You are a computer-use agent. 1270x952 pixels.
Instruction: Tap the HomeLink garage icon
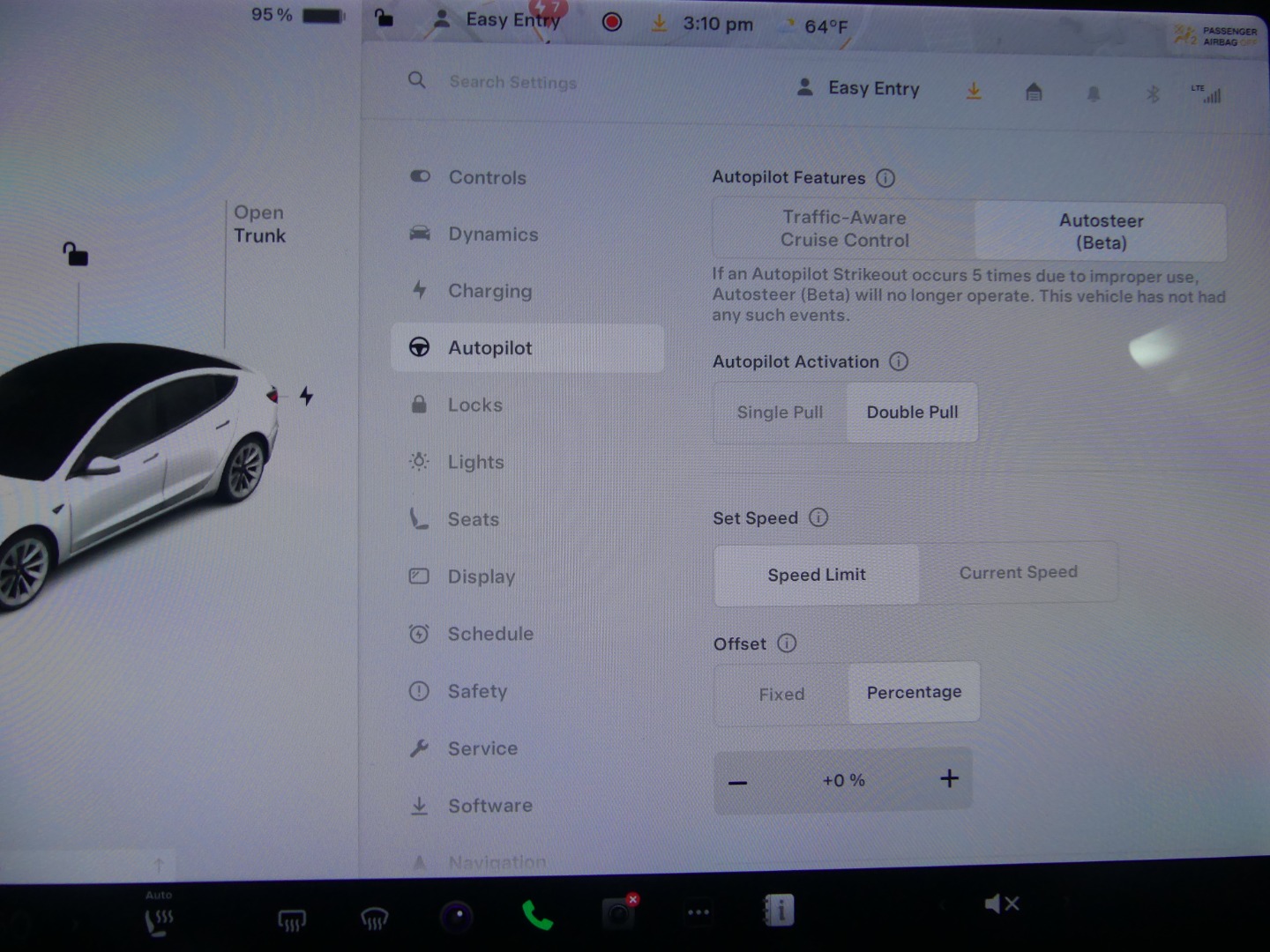tap(1034, 92)
